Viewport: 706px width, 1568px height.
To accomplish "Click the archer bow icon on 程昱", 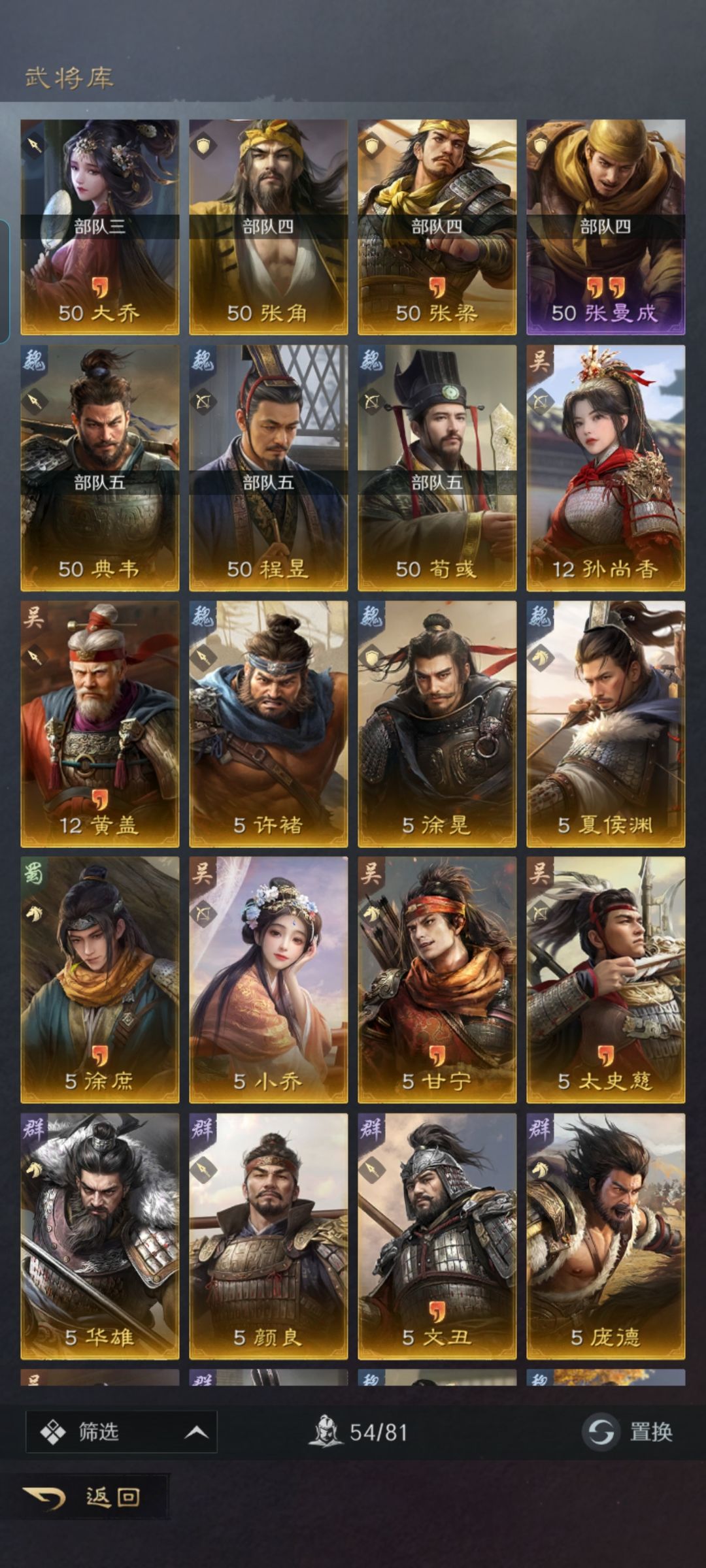I will click(203, 400).
